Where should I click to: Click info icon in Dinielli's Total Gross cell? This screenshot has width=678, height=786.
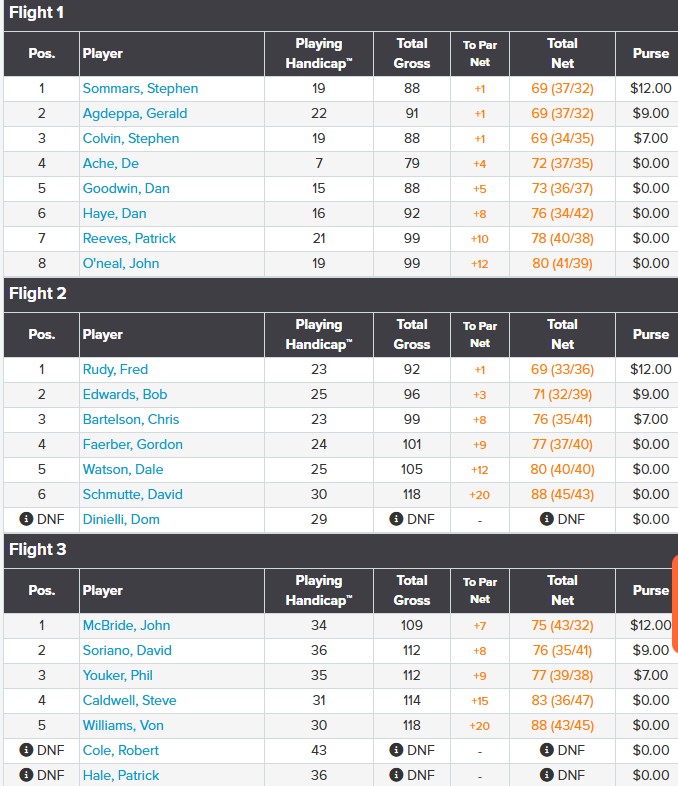396,519
